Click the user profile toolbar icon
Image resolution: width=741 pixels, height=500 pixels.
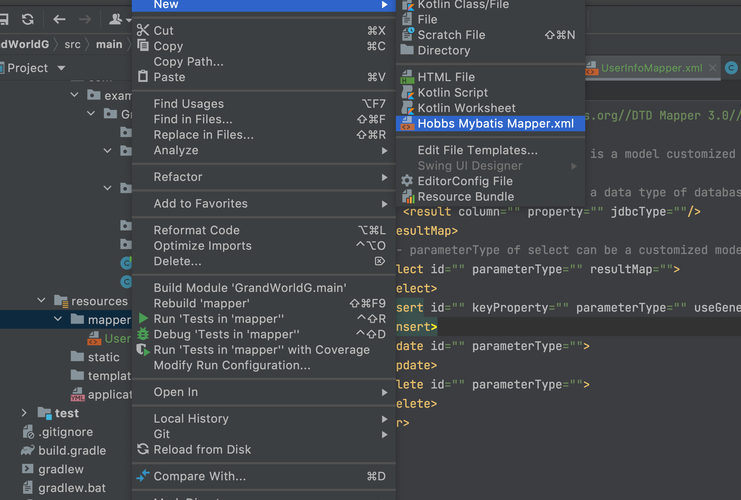(x=115, y=19)
